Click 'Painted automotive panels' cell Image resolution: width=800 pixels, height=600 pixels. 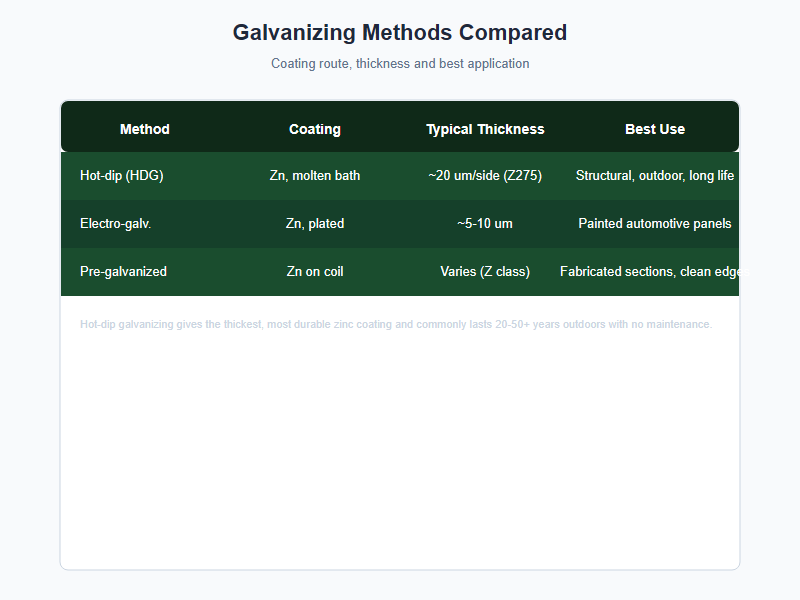(655, 223)
